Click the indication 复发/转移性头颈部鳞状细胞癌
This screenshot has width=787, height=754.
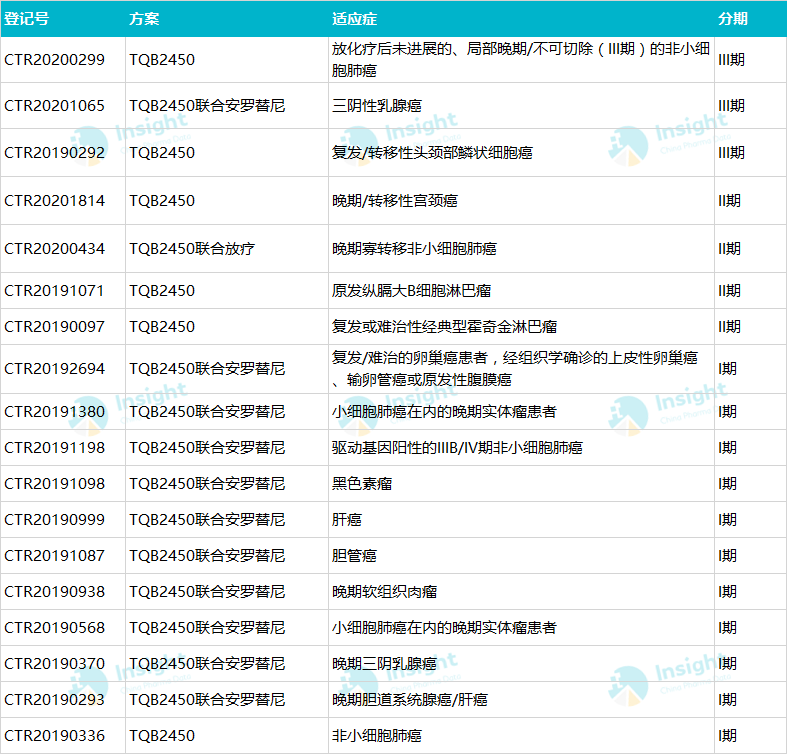click(432, 153)
